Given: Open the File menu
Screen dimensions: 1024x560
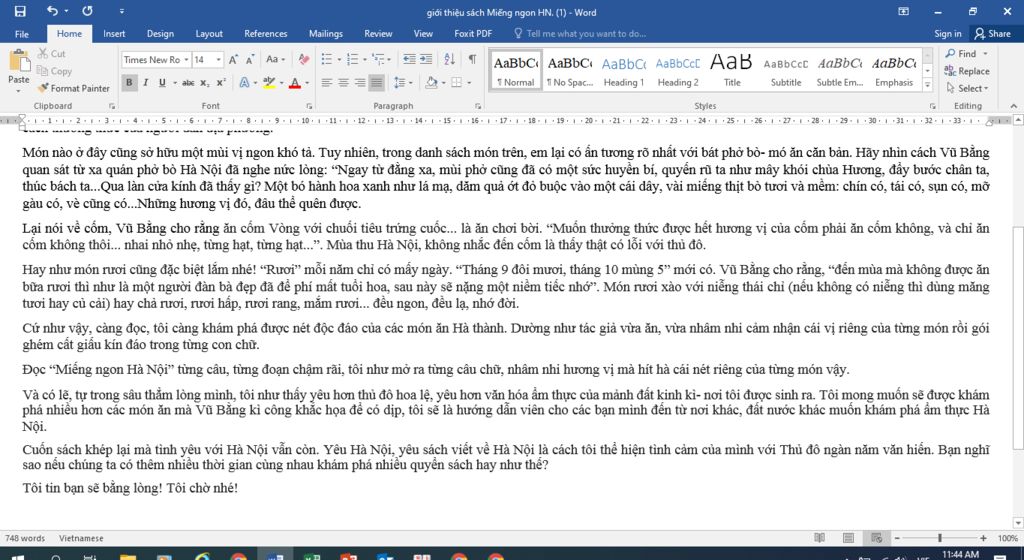Looking at the screenshot, I should pyautogui.click(x=22, y=33).
